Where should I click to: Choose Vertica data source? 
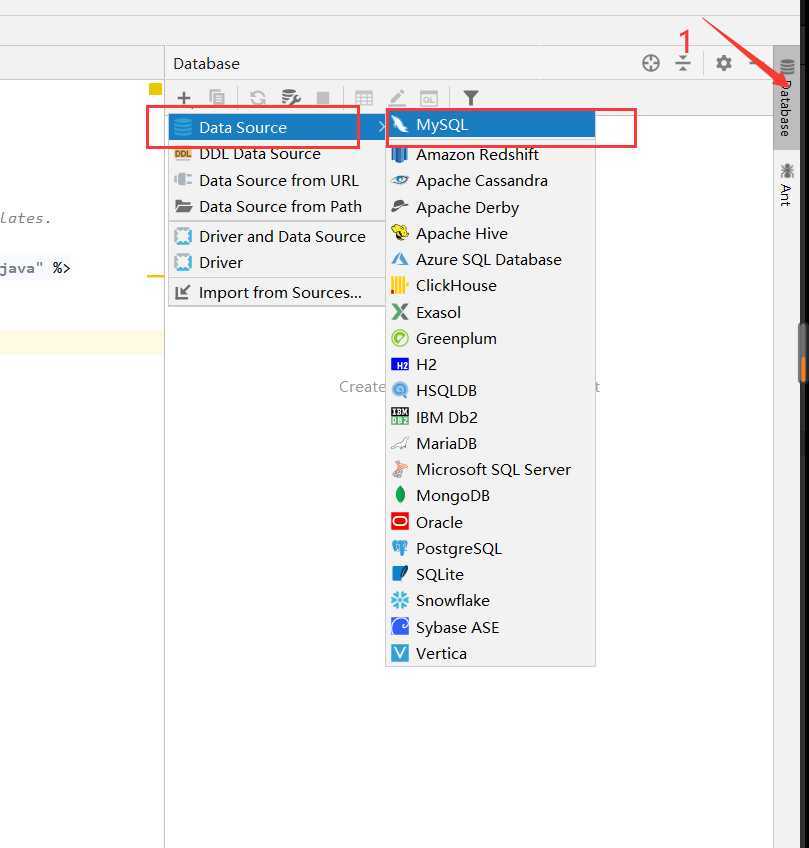(490, 653)
